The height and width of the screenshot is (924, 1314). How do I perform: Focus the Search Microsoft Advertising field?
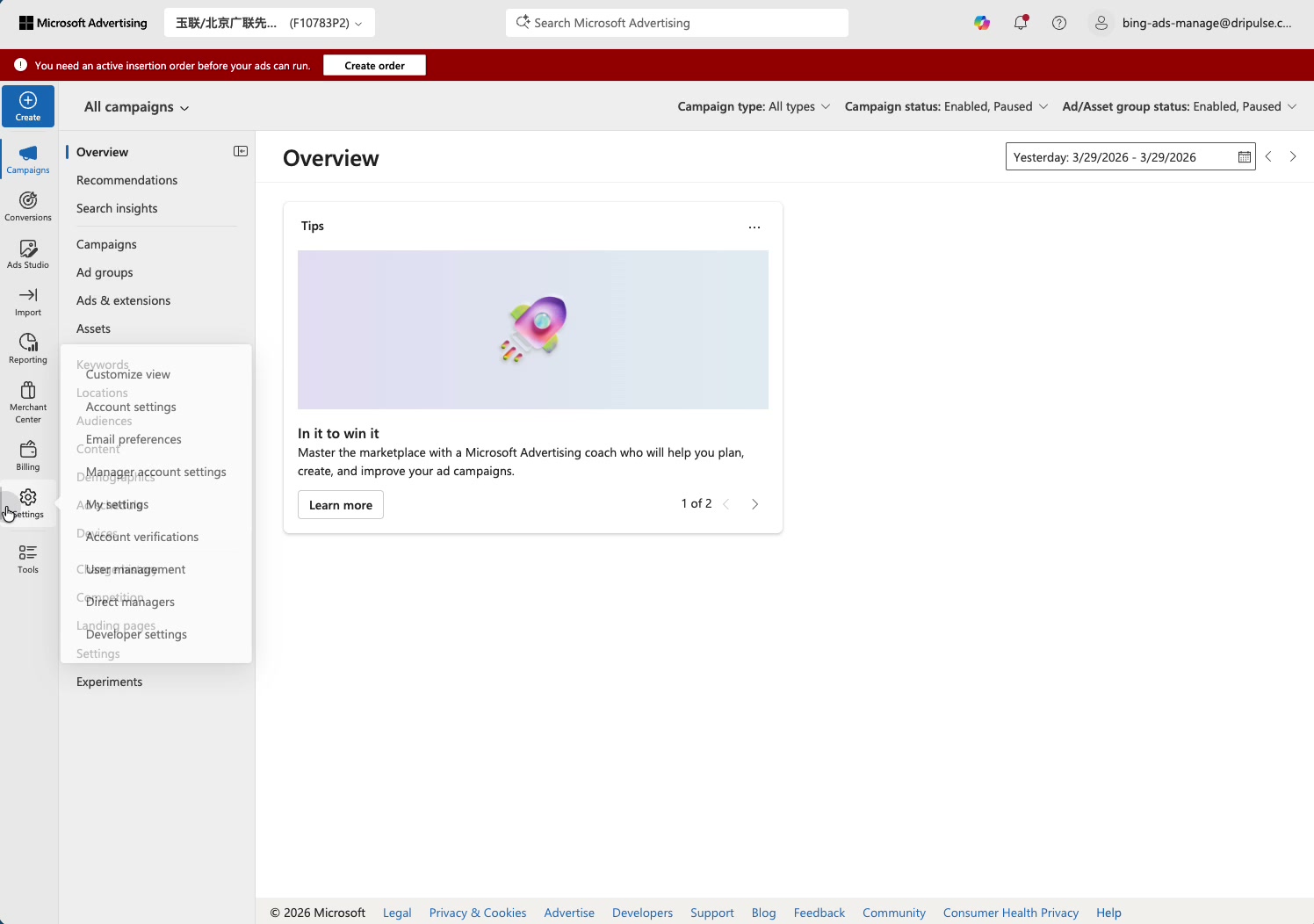coord(677,23)
